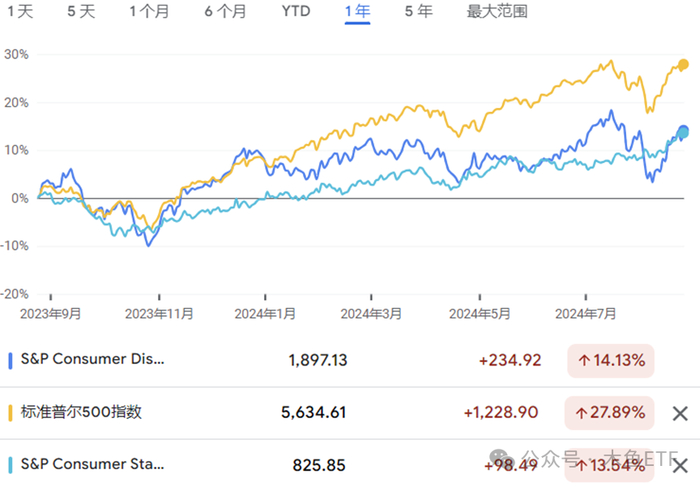Click yellow color marker beside 标准普尔500指数
This screenshot has height=487, width=700.
[10, 413]
